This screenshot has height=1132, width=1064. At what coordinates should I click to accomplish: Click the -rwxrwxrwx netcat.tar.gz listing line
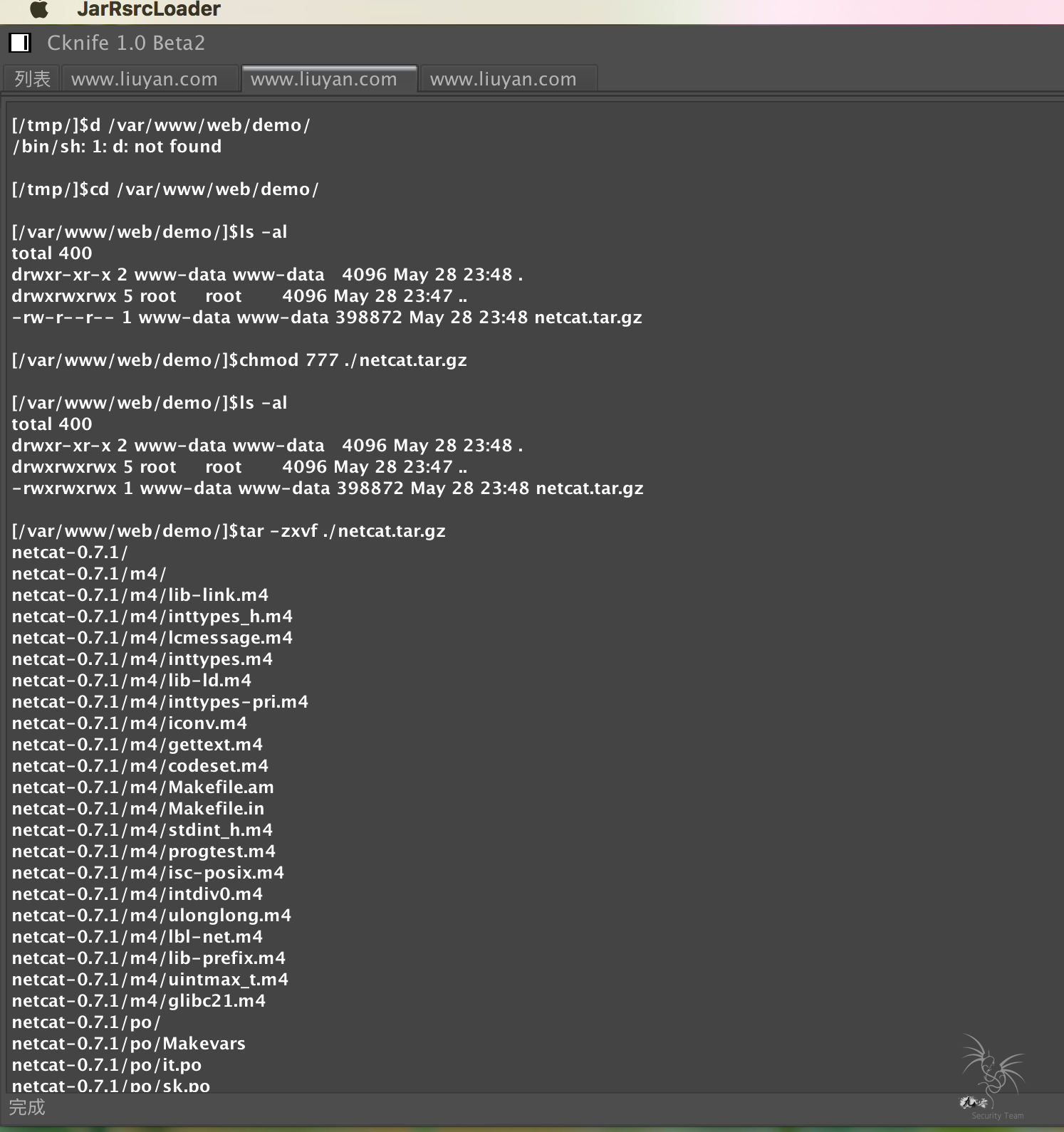pyautogui.click(x=328, y=488)
